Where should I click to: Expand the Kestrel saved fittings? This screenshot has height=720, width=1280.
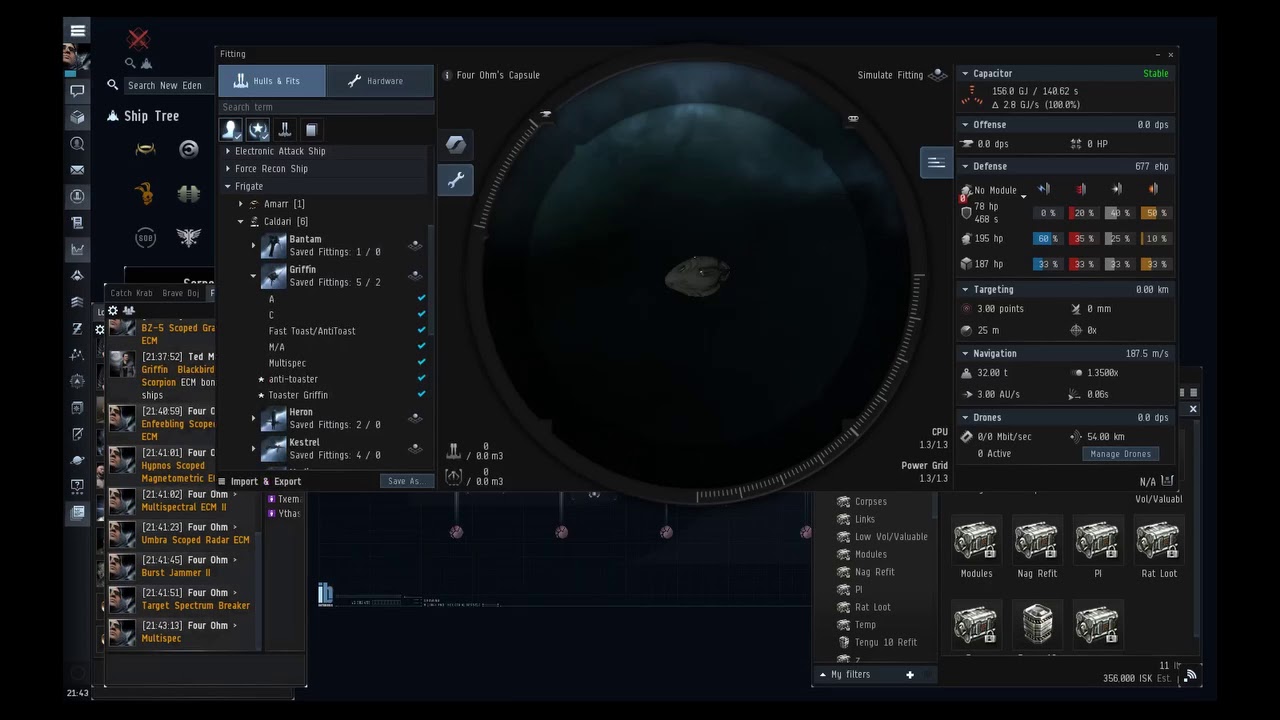pos(254,449)
